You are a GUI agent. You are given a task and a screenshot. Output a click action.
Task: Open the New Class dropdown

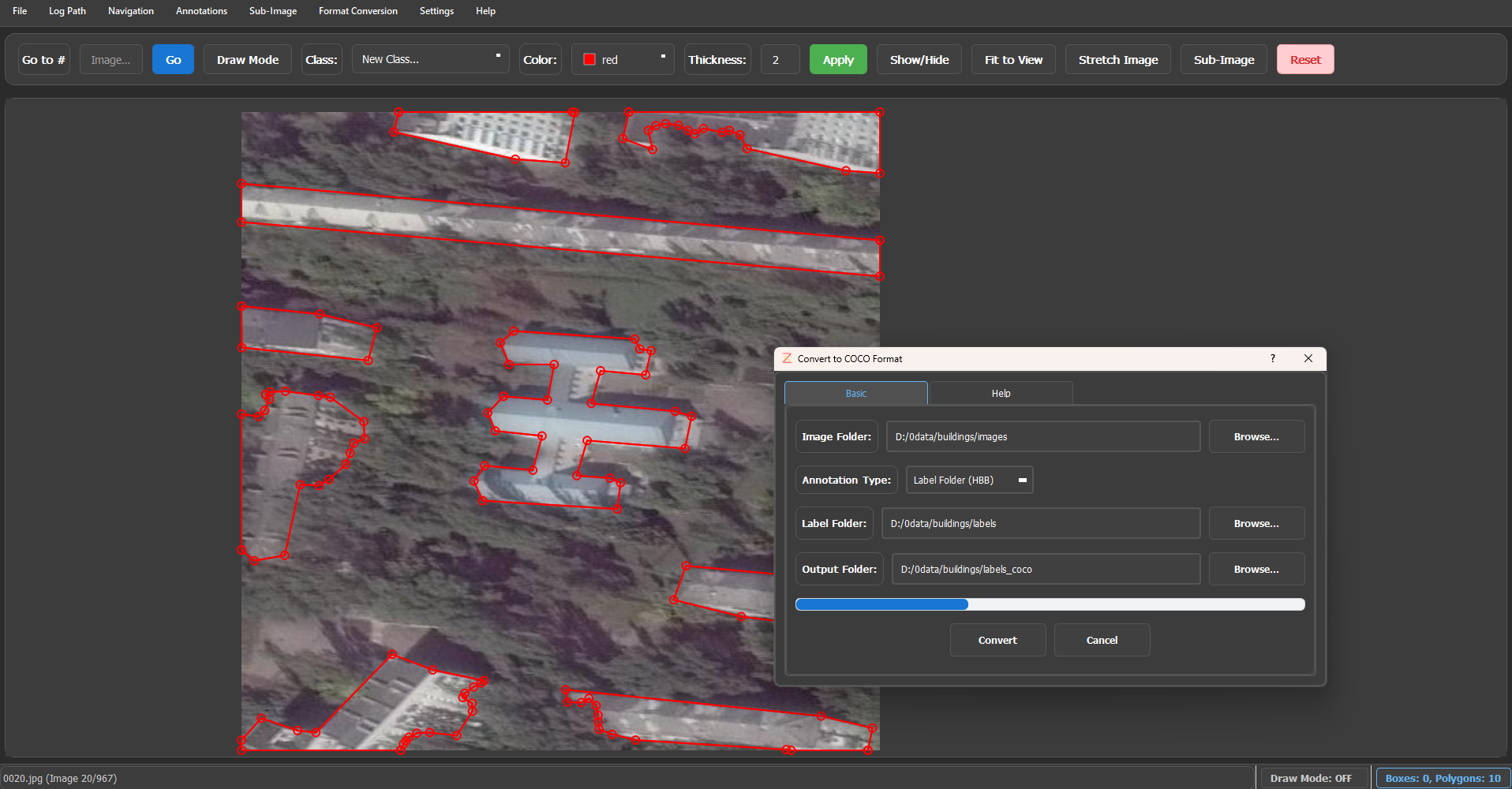click(x=430, y=60)
